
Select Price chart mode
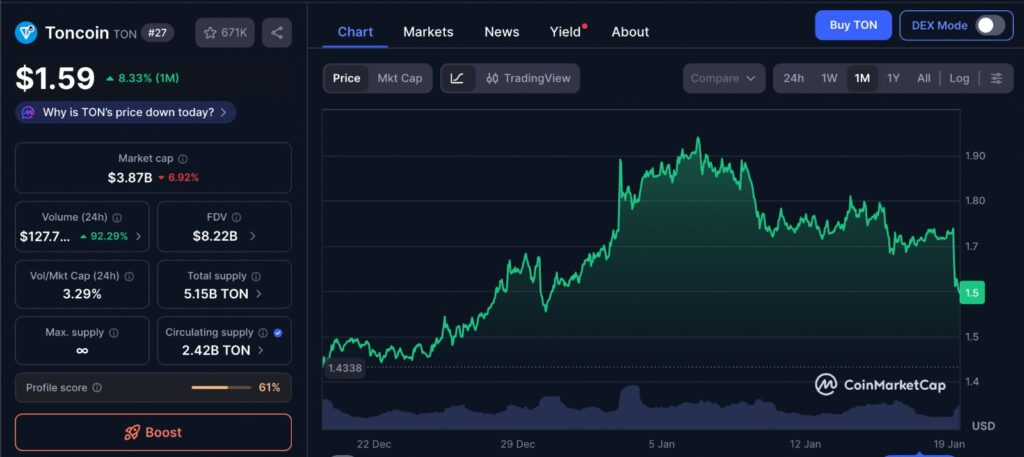coord(346,78)
